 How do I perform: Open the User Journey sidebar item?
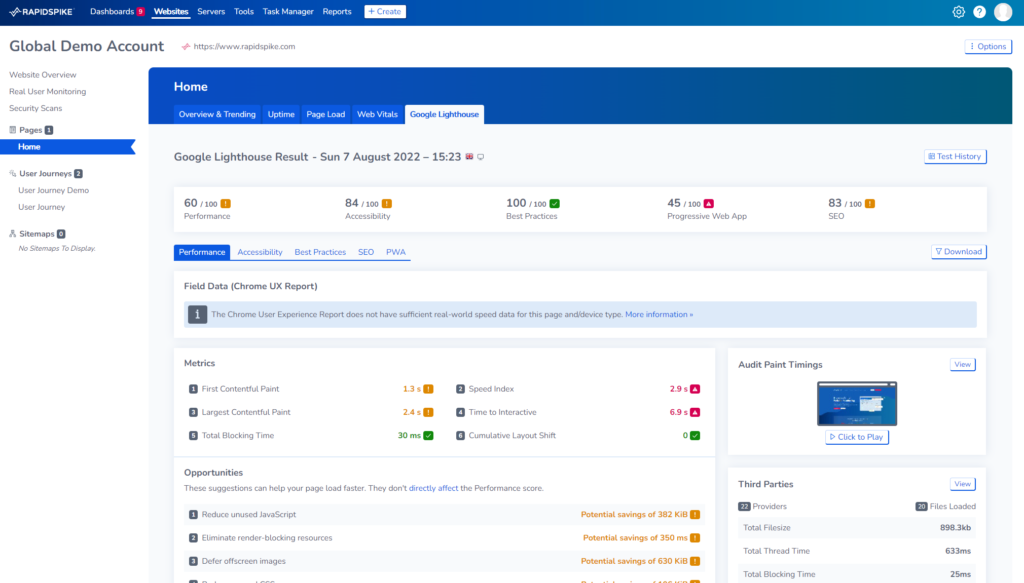pos(42,207)
